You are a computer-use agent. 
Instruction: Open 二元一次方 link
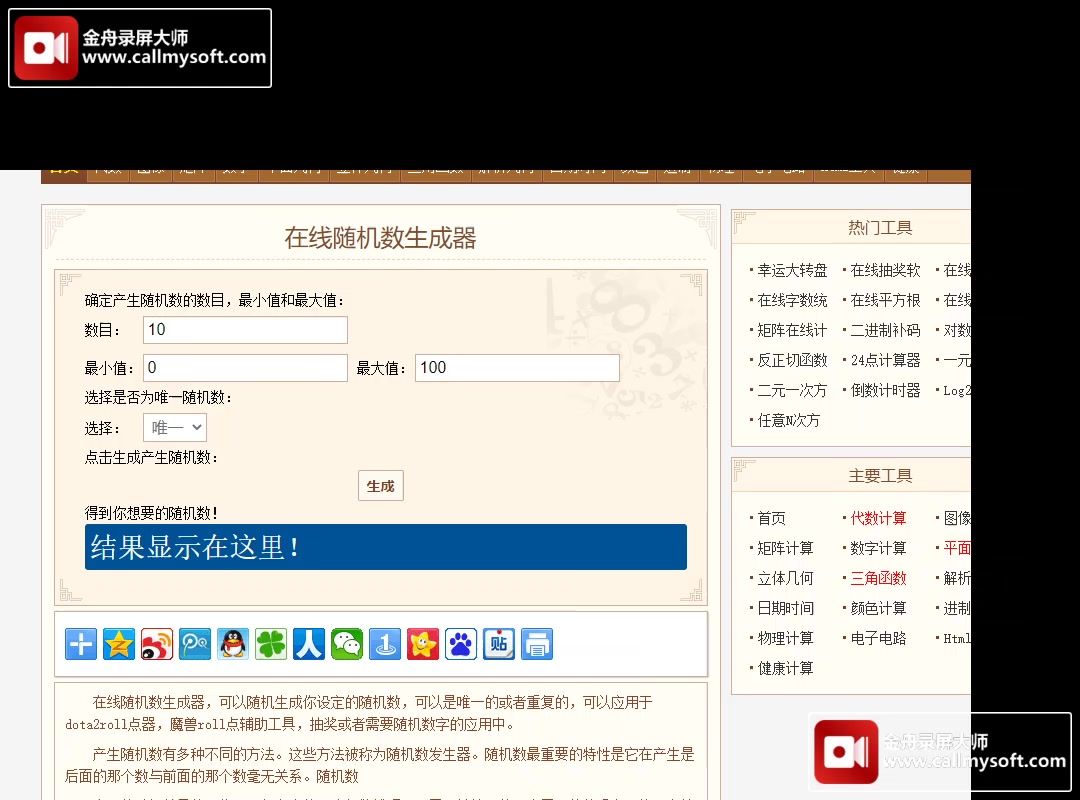(x=792, y=390)
